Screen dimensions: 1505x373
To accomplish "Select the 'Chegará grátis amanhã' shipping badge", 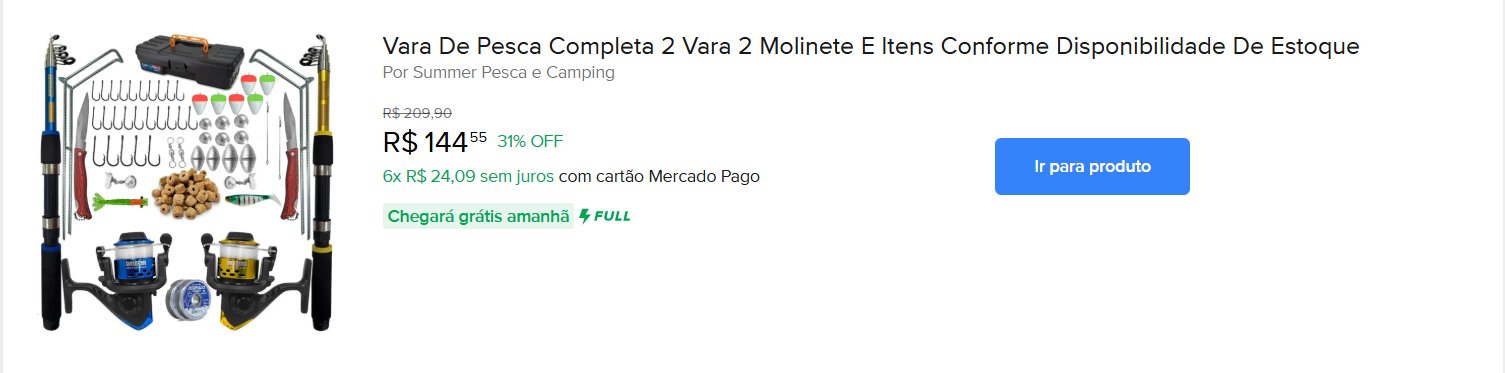I will 478,216.
